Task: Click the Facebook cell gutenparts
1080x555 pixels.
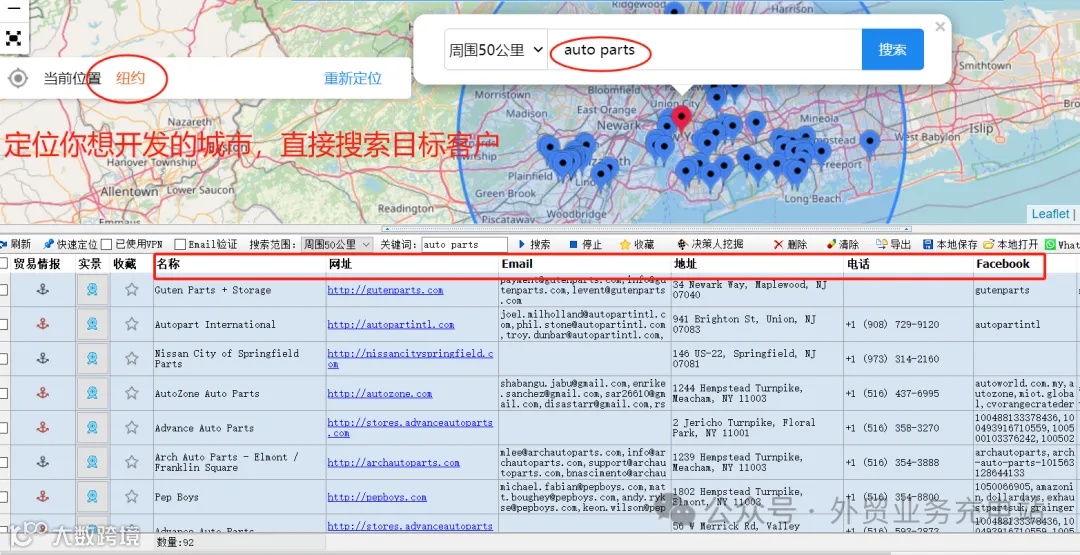Action: coord(1002,290)
